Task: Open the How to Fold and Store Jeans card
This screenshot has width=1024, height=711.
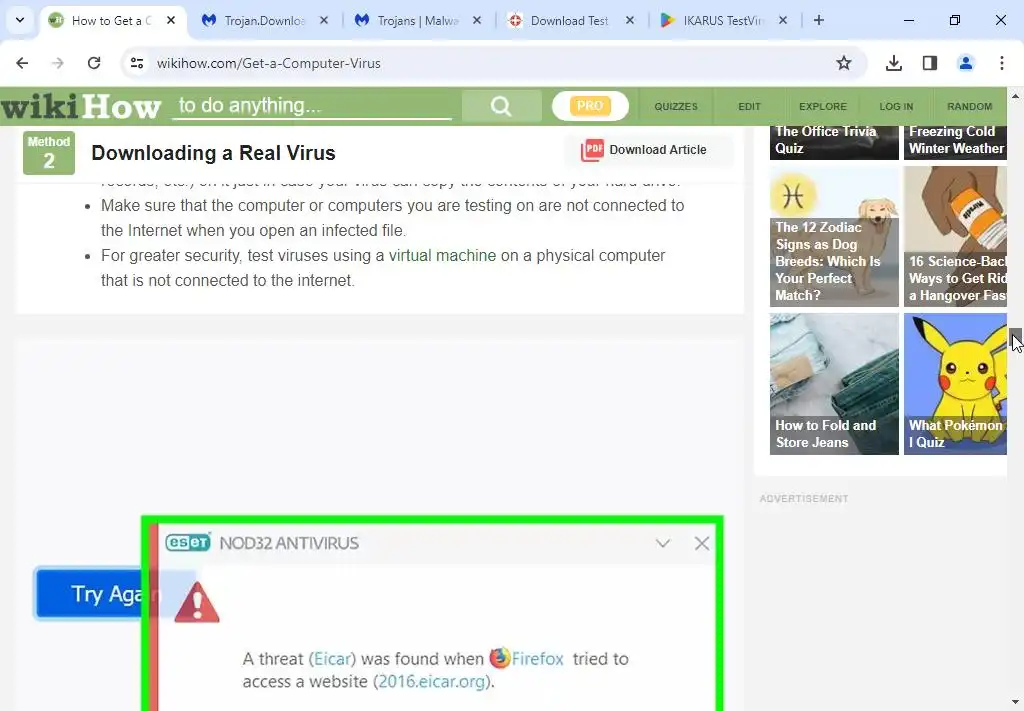Action: pos(834,384)
